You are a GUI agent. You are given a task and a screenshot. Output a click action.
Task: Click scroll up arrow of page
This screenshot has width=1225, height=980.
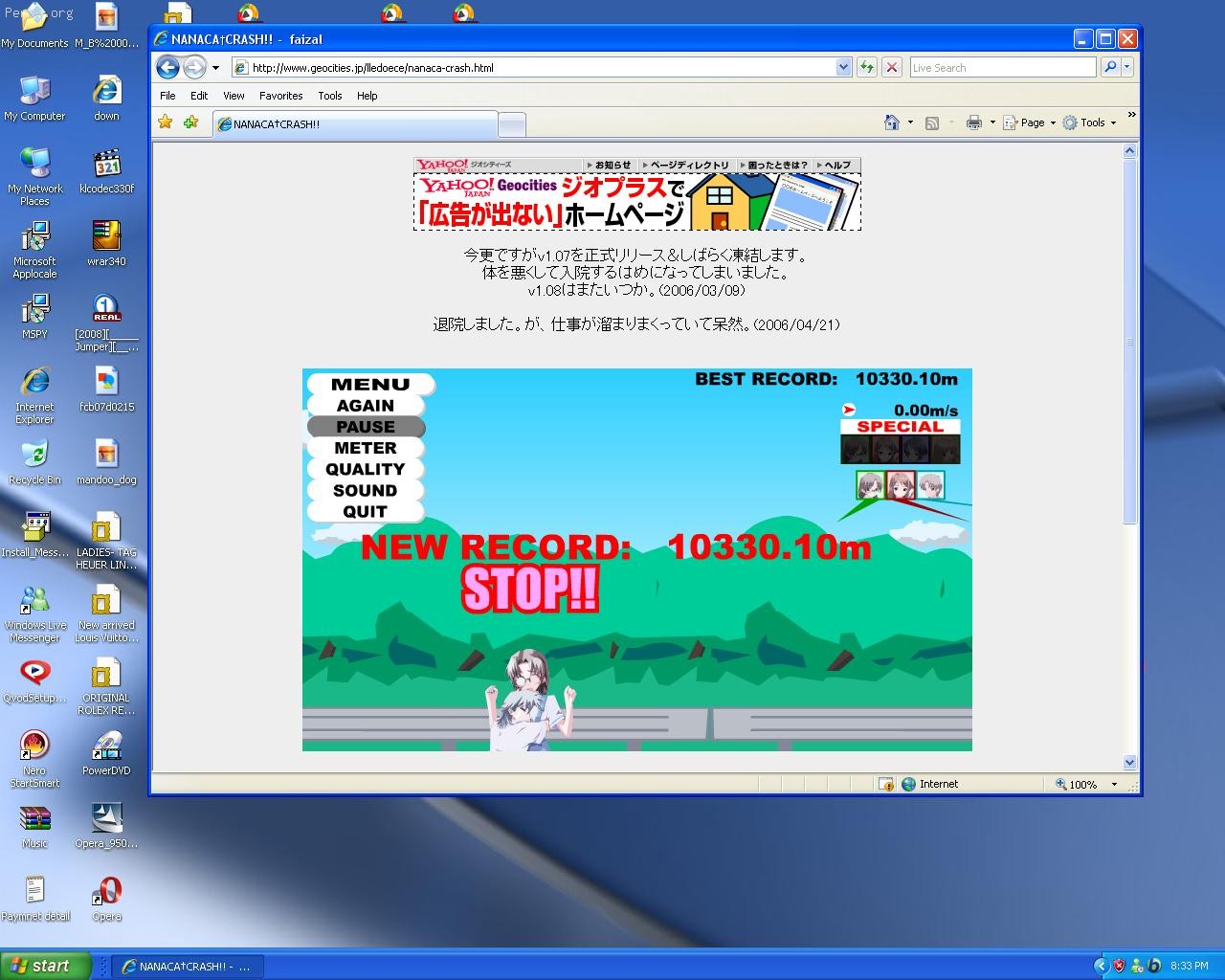[x=1129, y=151]
